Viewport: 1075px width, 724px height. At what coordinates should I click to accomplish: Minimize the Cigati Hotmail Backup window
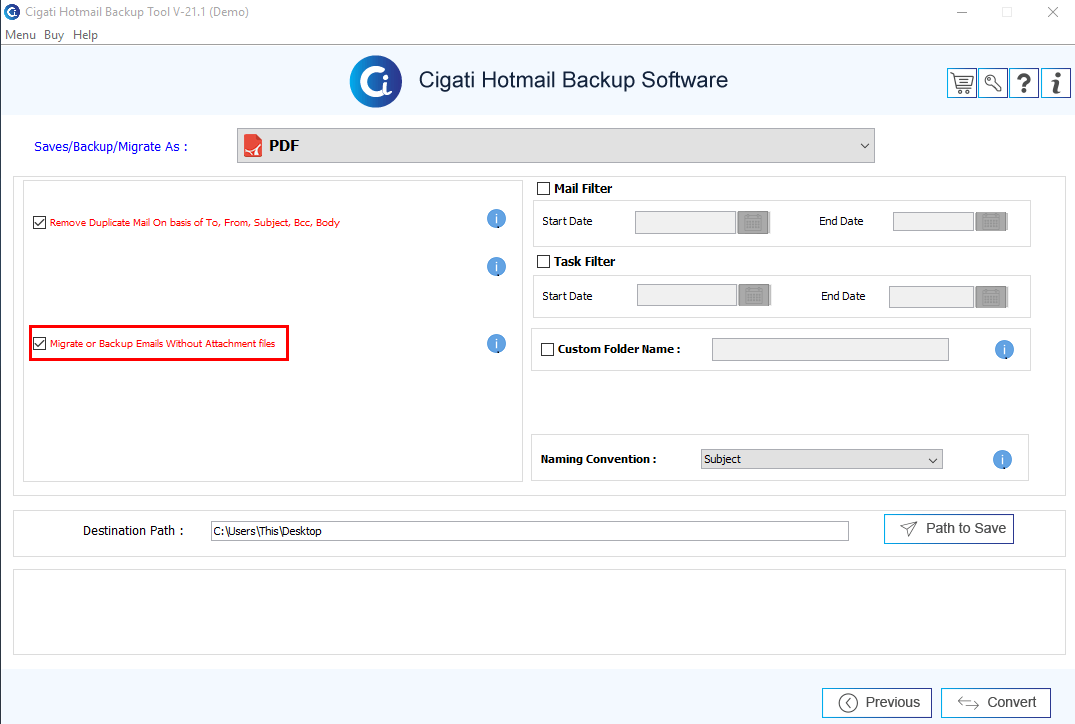pyautogui.click(x=962, y=12)
